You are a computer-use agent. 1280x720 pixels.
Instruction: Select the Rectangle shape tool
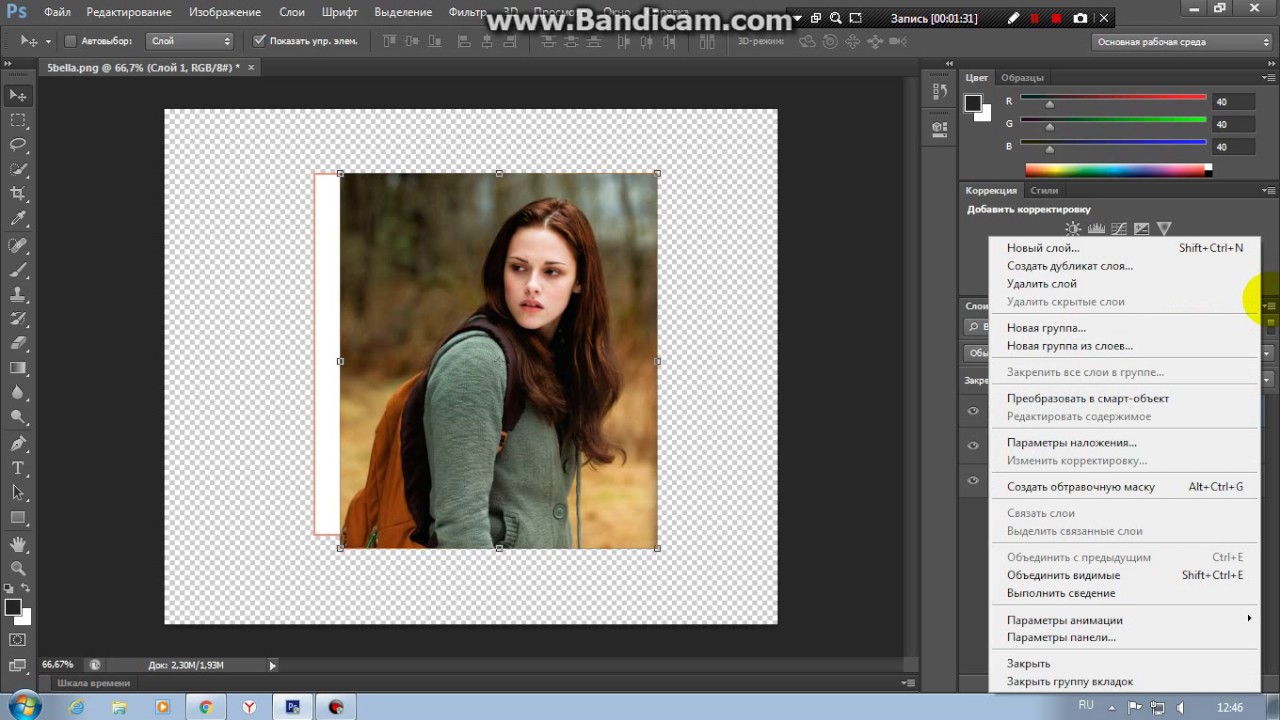tap(18, 518)
